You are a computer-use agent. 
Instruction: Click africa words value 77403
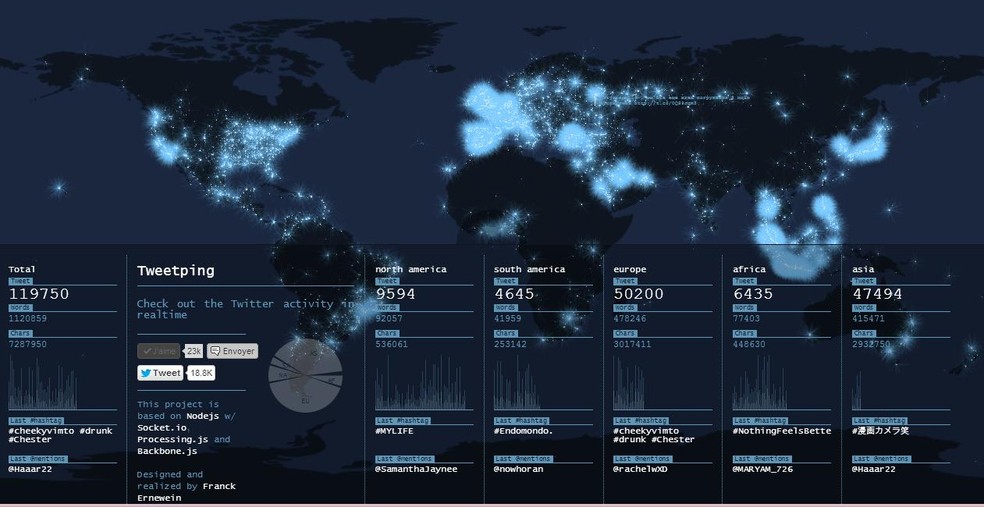point(747,318)
